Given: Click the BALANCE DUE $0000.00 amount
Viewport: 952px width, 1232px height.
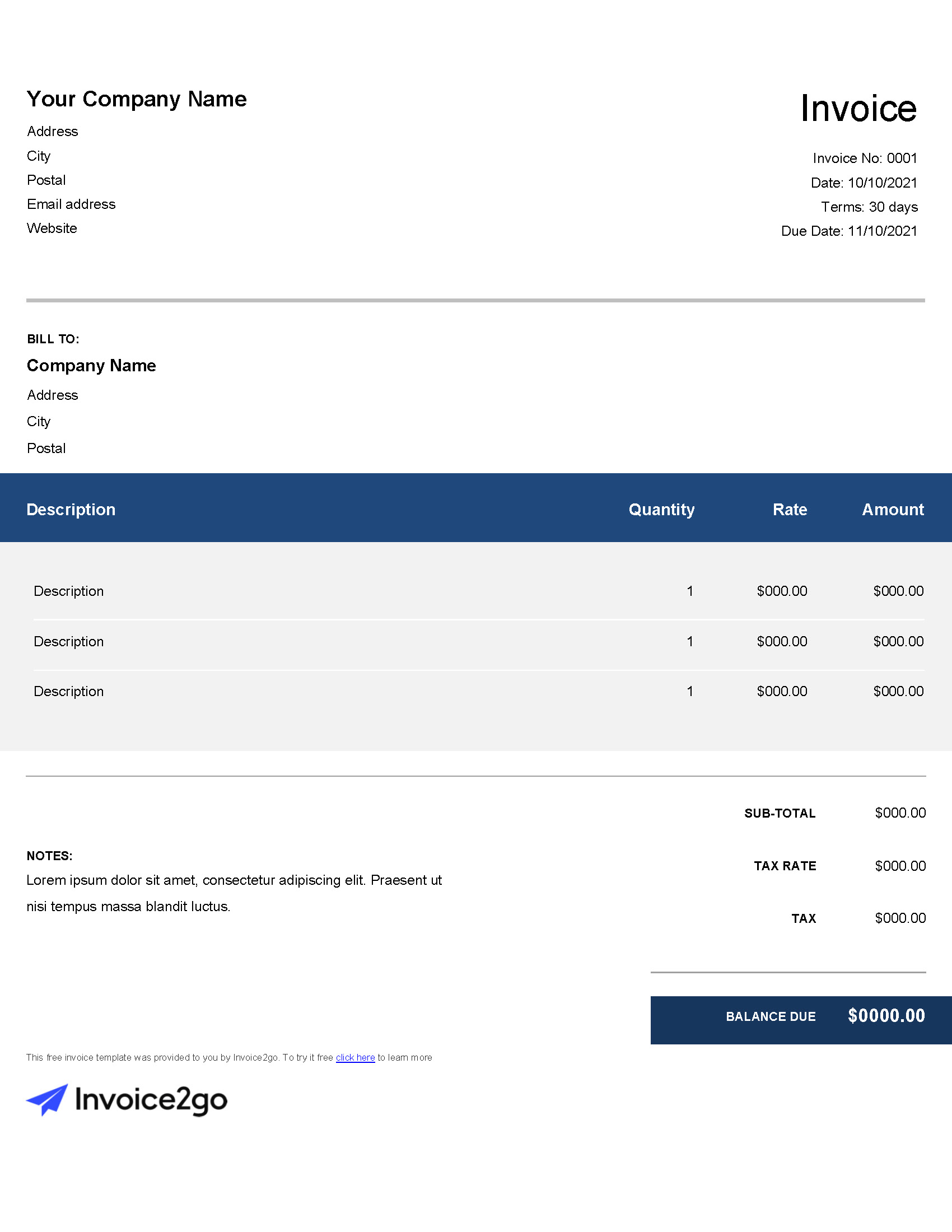Looking at the screenshot, I should [886, 1016].
